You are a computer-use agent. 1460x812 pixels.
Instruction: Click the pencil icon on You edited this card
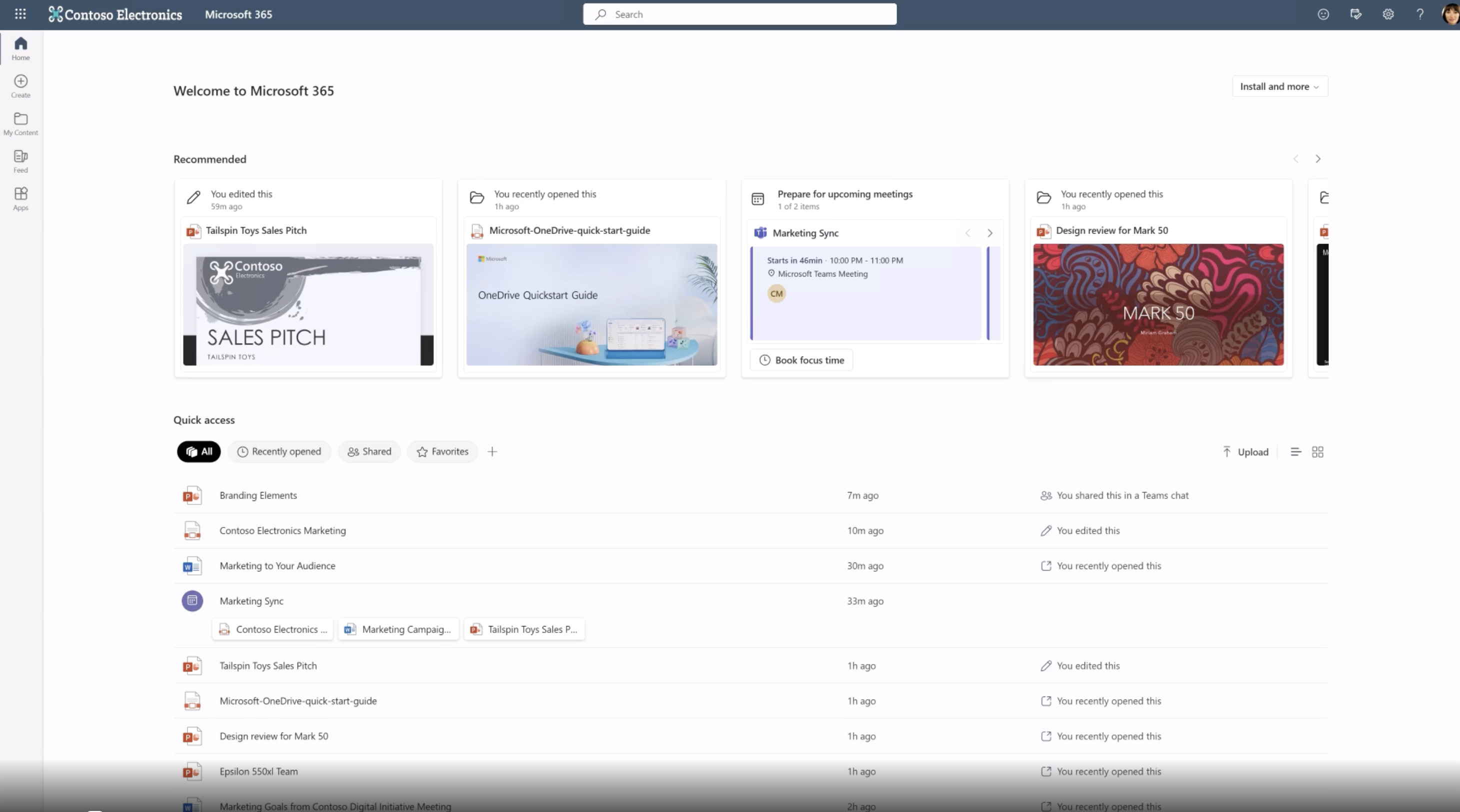coord(193,197)
